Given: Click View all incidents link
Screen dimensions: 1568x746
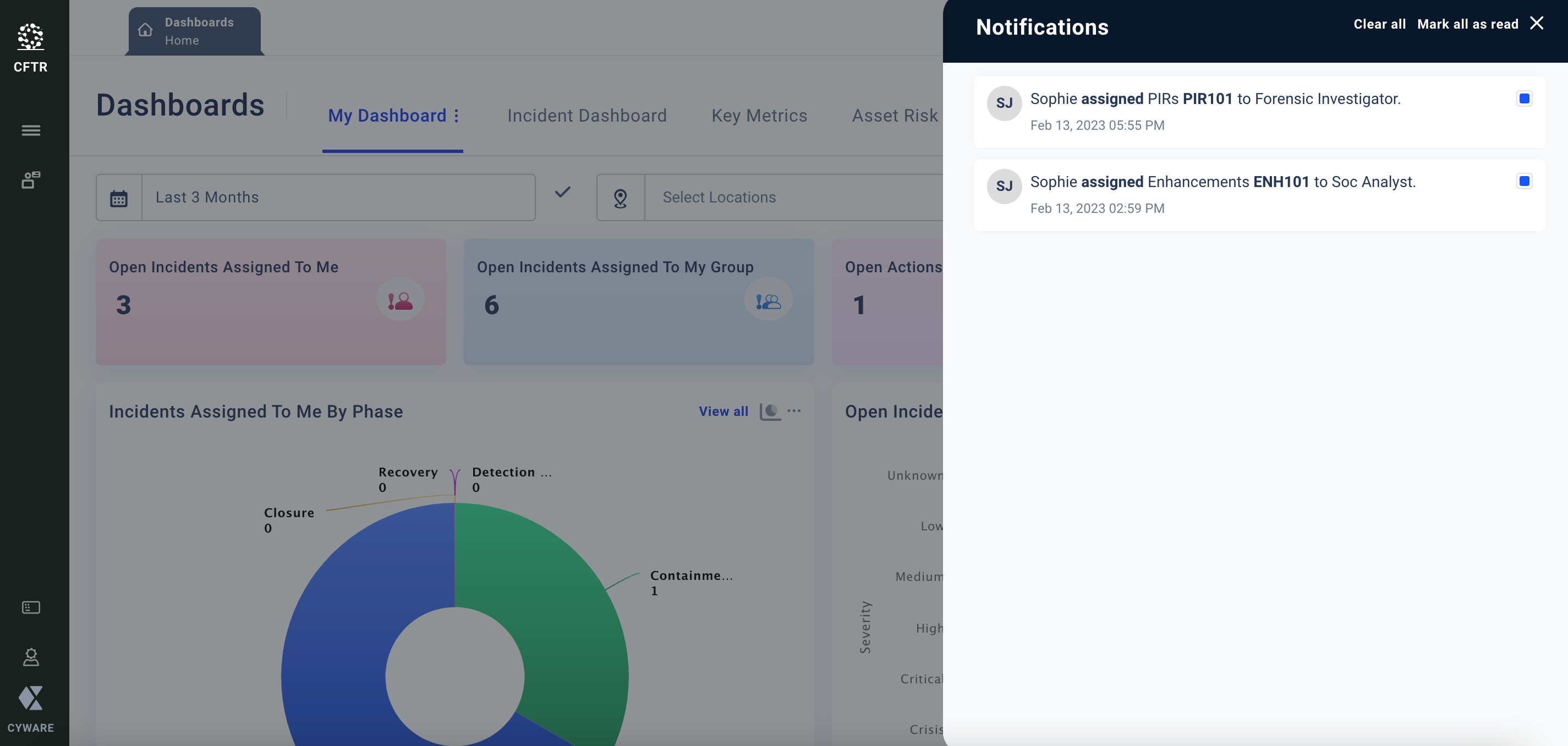Looking at the screenshot, I should 724,409.
